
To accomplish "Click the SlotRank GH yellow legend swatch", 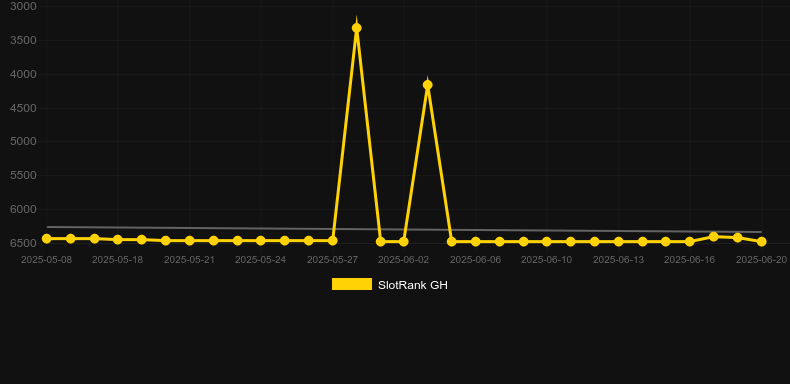I will [x=352, y=284].
